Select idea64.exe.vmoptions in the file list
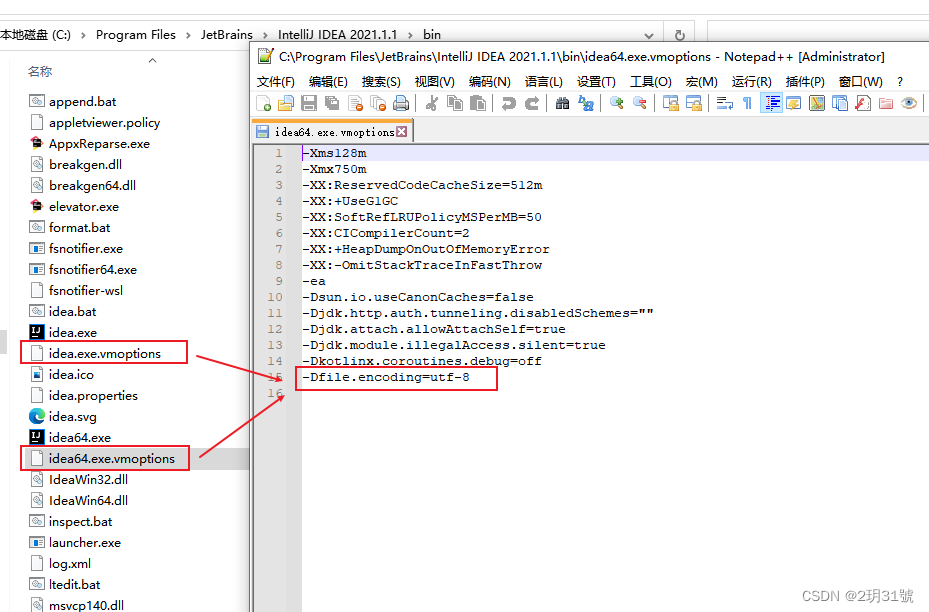Viewport: 929px width, 612px height. 111,459
